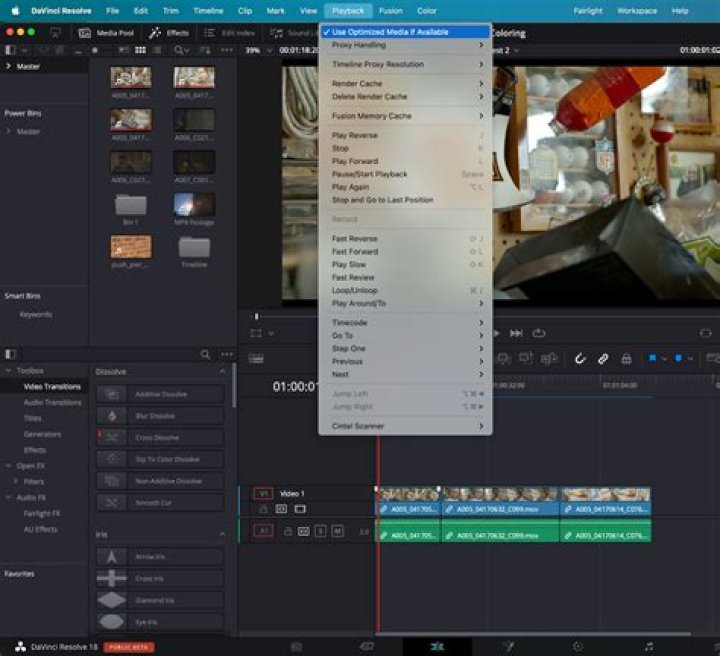Viewport: 720px width, 656px height.
Task: Click the blue flag color swatch
Action: tap(654, 358)
